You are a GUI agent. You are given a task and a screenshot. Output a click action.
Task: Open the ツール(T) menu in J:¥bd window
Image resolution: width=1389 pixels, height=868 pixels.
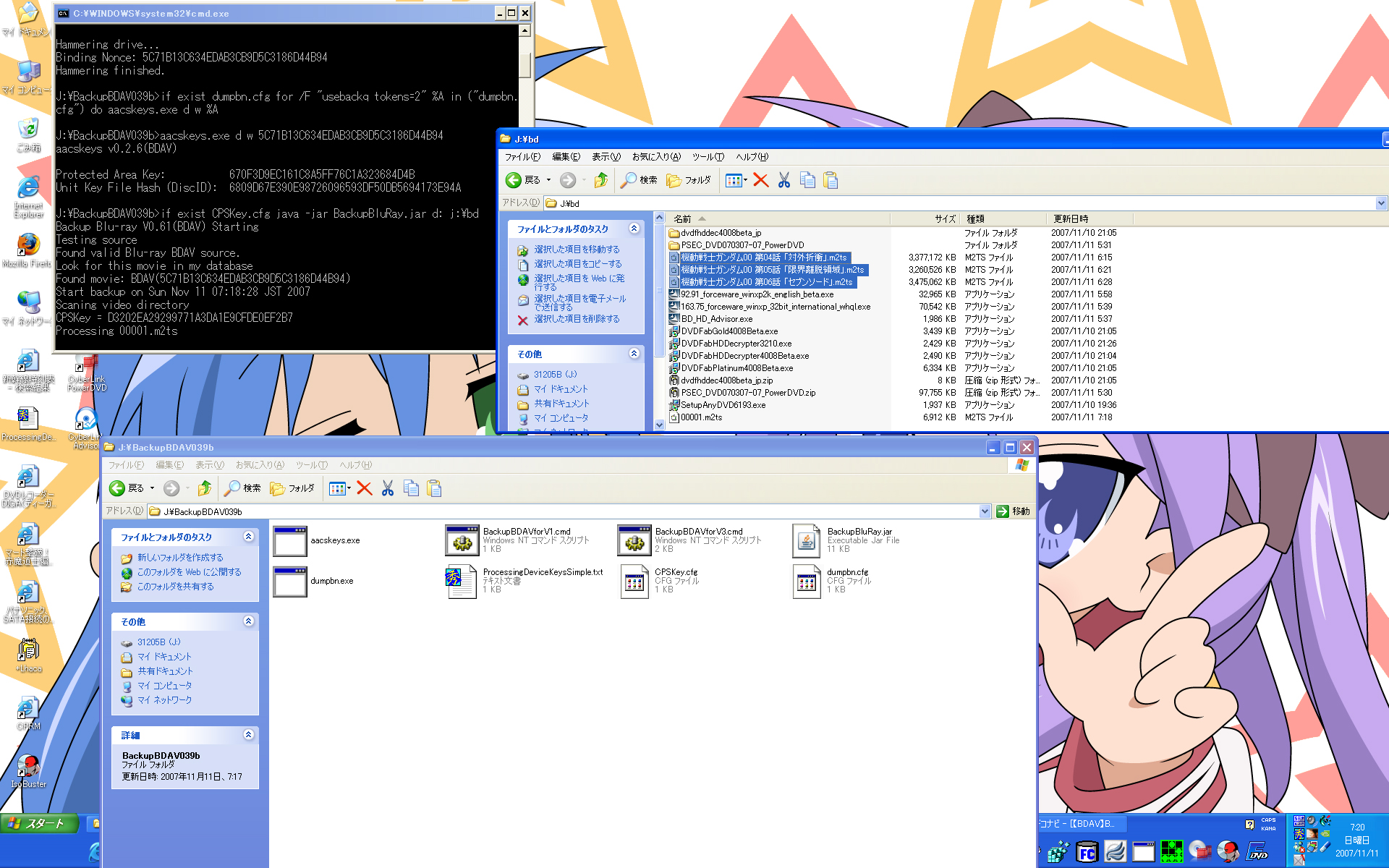coord(708,157)
